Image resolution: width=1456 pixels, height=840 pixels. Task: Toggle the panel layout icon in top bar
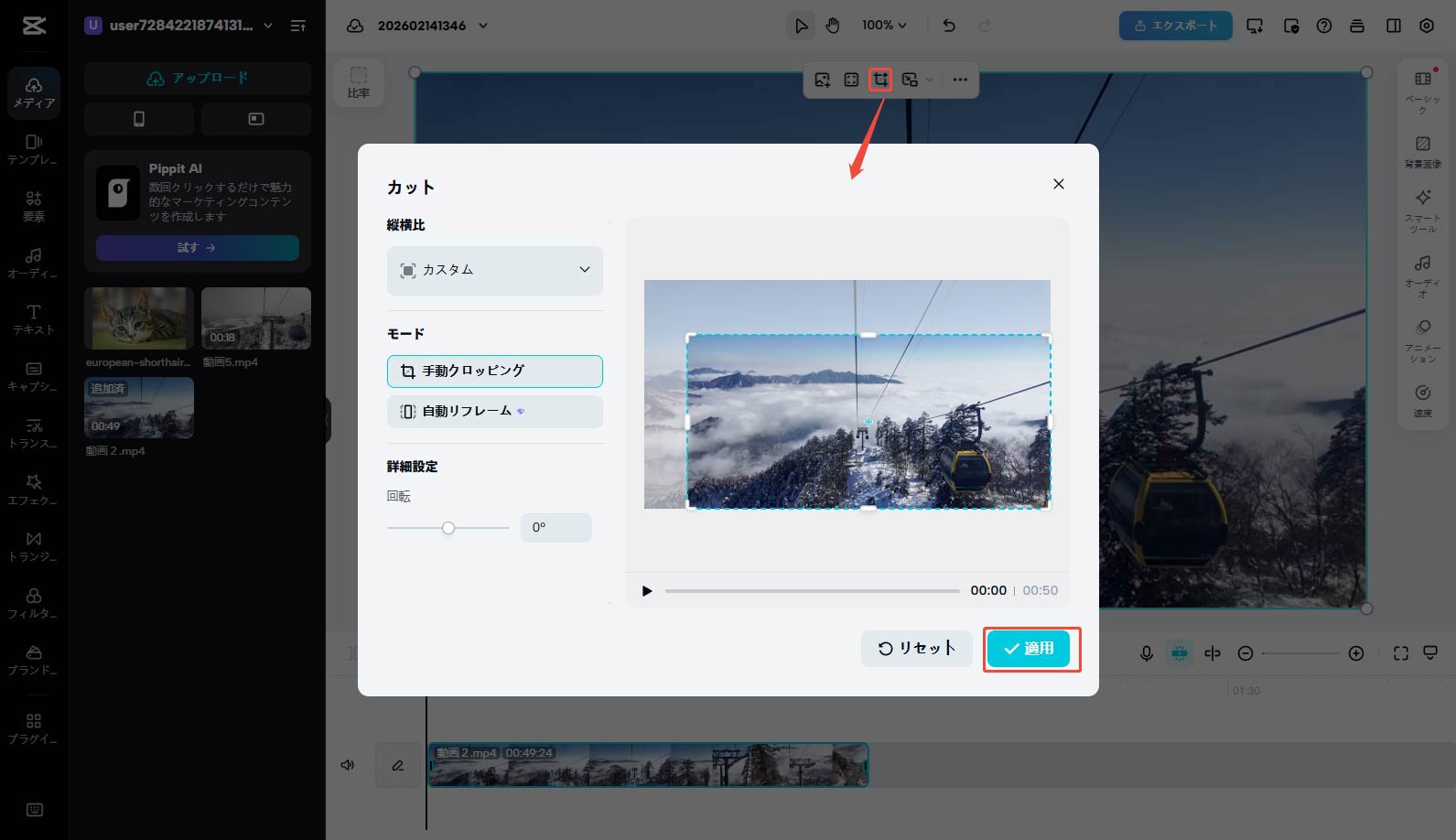[x=1394, y=26]
